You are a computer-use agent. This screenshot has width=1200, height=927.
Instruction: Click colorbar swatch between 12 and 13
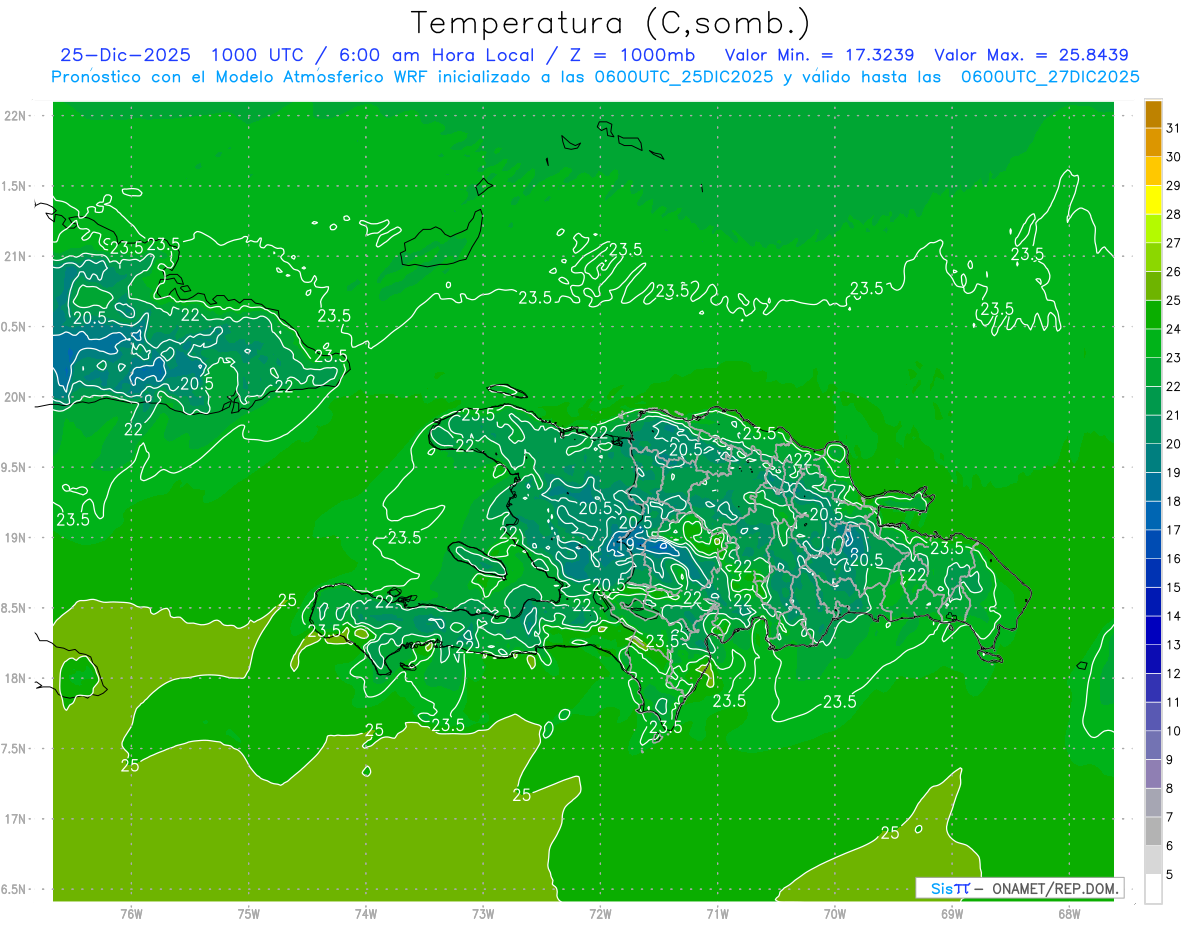pos(1153,660)
